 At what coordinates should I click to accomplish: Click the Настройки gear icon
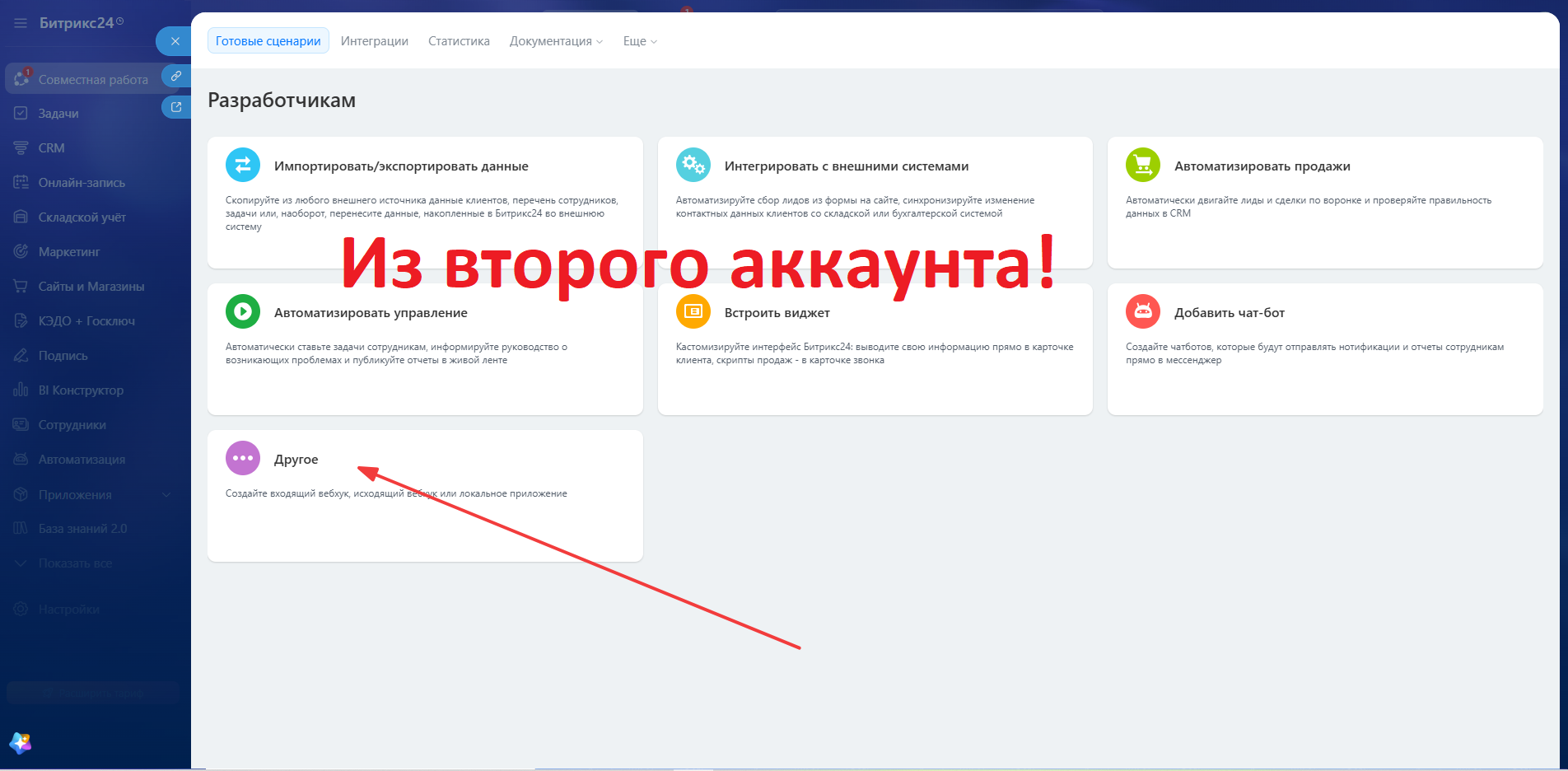(x=21, y=610)
